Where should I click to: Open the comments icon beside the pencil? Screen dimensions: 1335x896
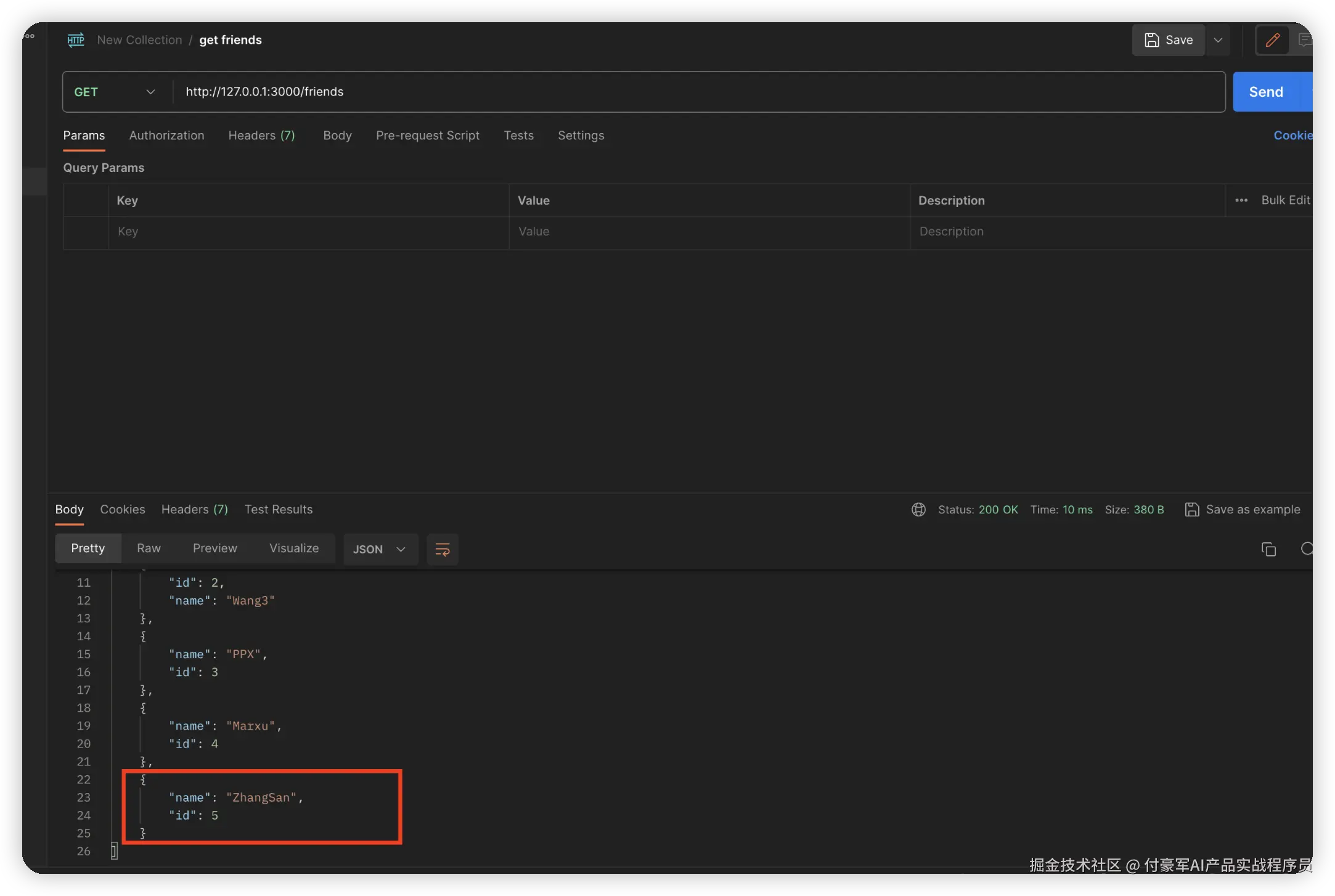1304,40
